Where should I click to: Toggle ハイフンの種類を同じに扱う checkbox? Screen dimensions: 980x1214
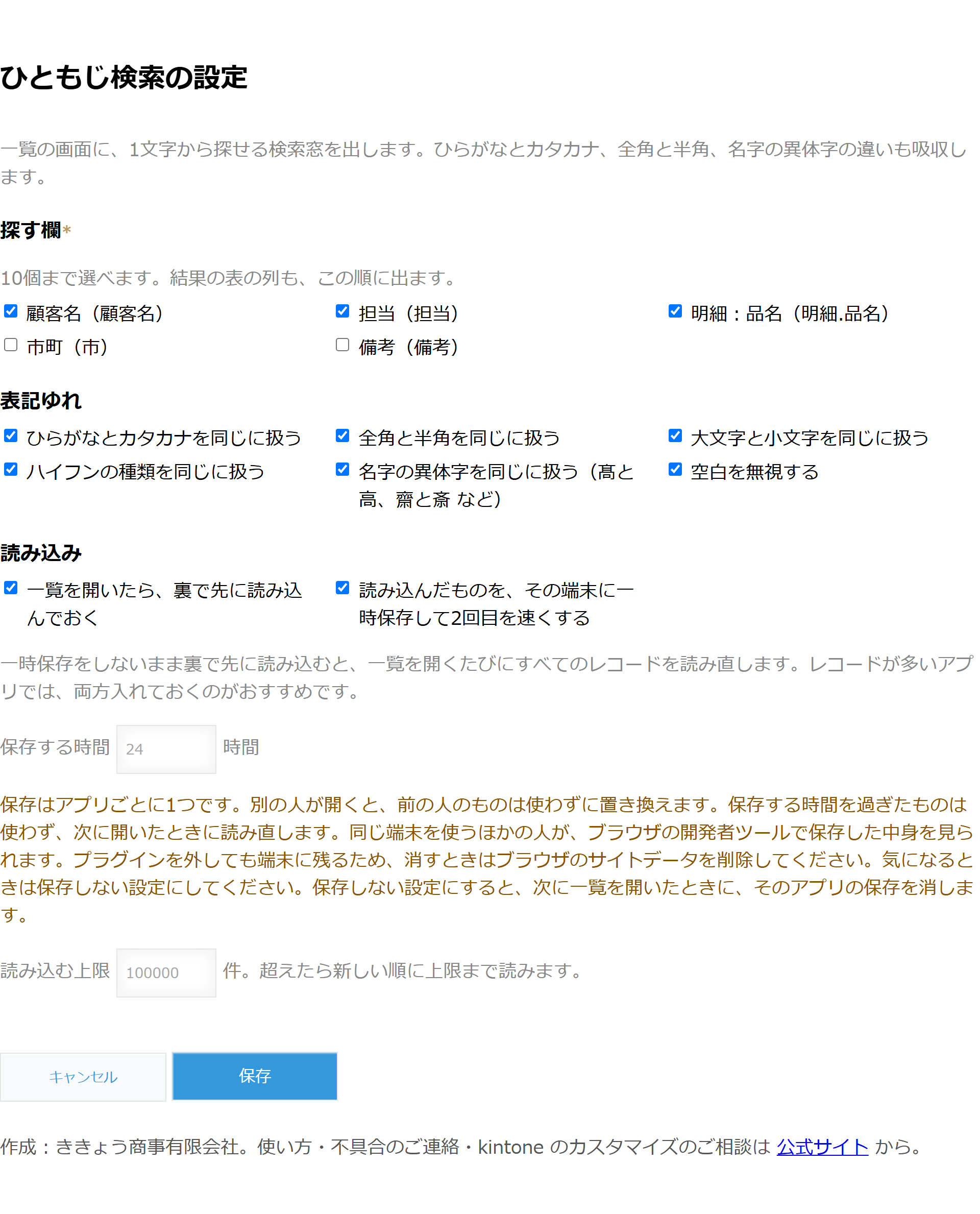coord(11,469)
